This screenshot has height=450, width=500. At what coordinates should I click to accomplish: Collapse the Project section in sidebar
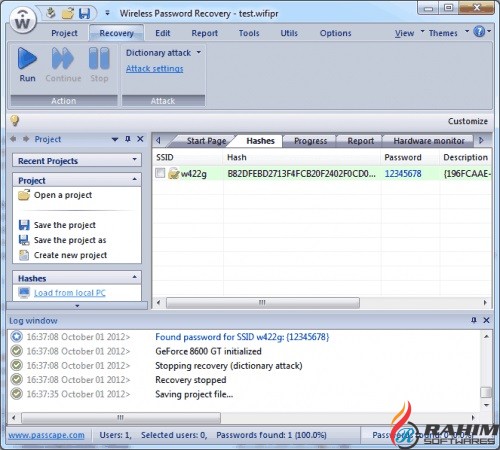[134, 179]
